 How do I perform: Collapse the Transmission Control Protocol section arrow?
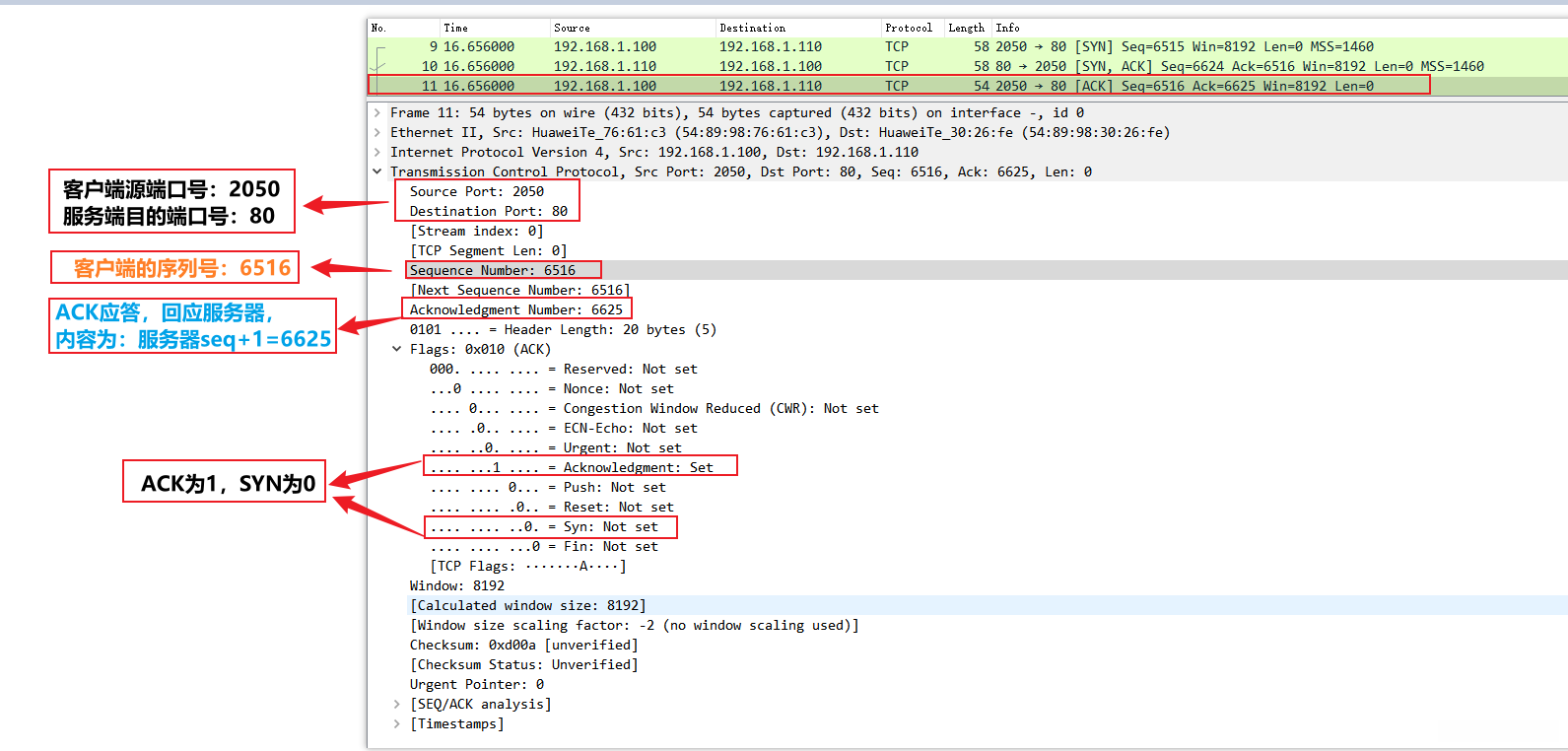pyautogui.click(x=377, y=172)
